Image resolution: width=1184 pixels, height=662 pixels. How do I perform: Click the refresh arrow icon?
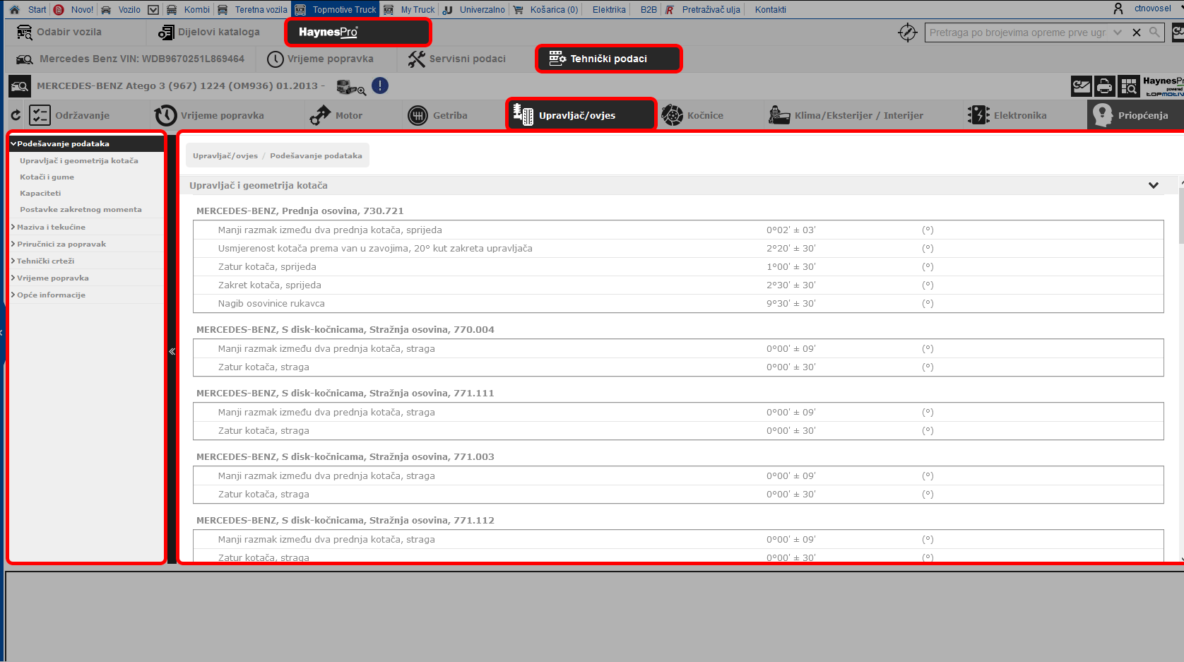[x=16, y=115]
